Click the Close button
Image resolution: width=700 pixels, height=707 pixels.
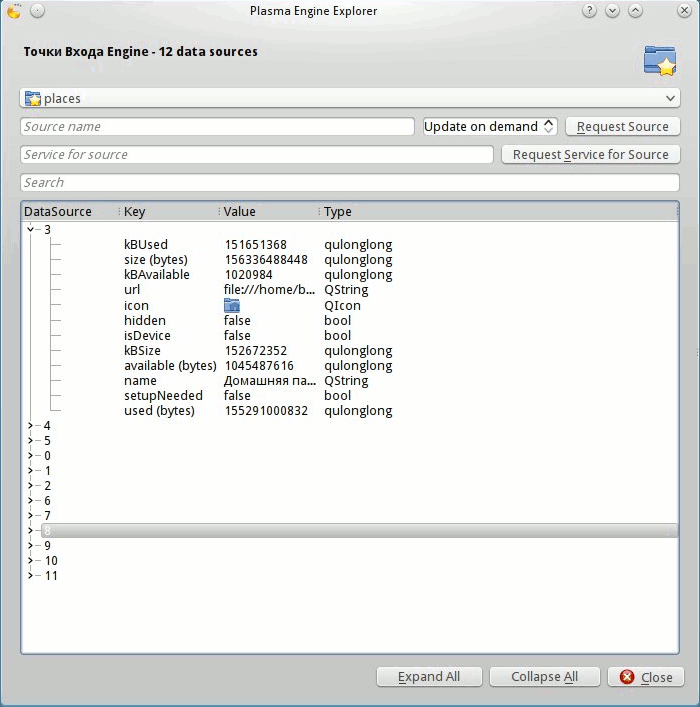(646, 677)
